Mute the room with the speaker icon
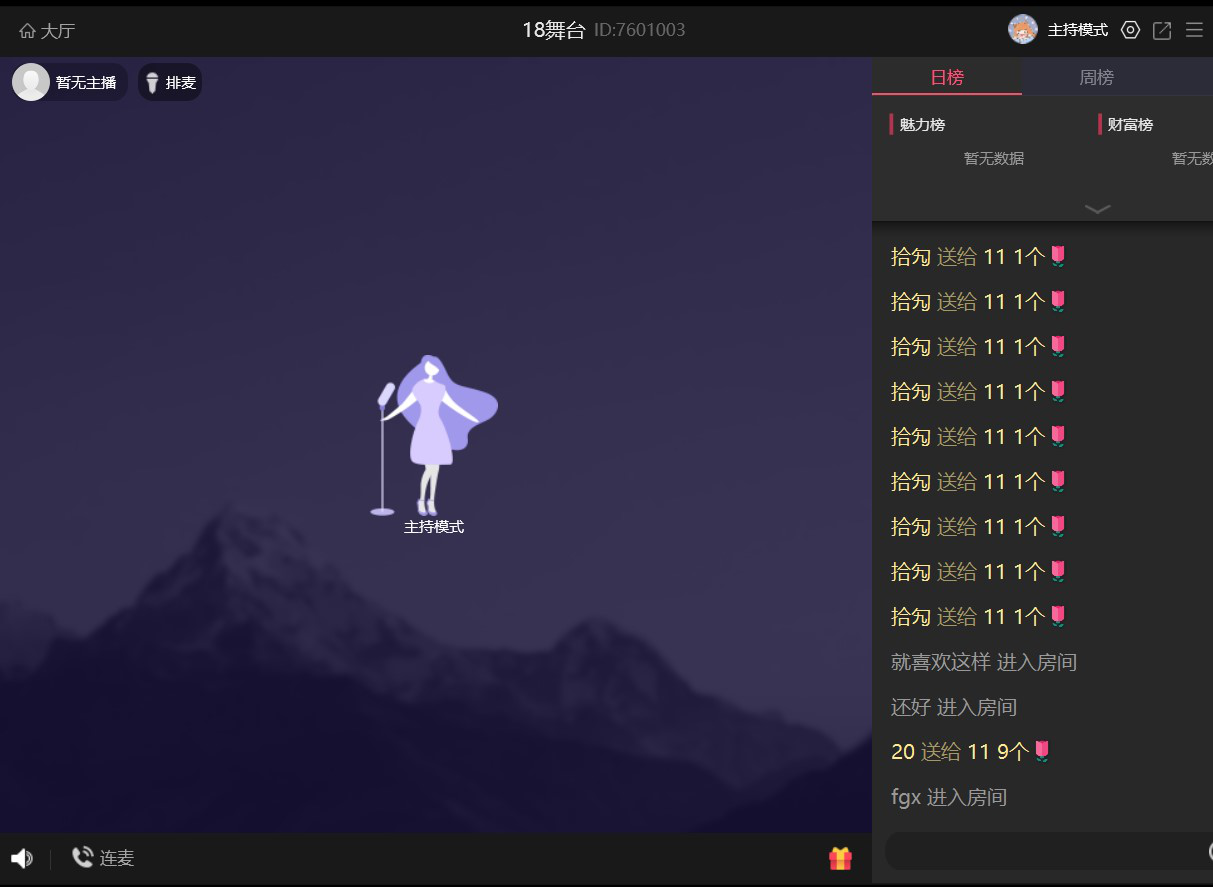The image size is (1213, 887). tap(21, 858)
